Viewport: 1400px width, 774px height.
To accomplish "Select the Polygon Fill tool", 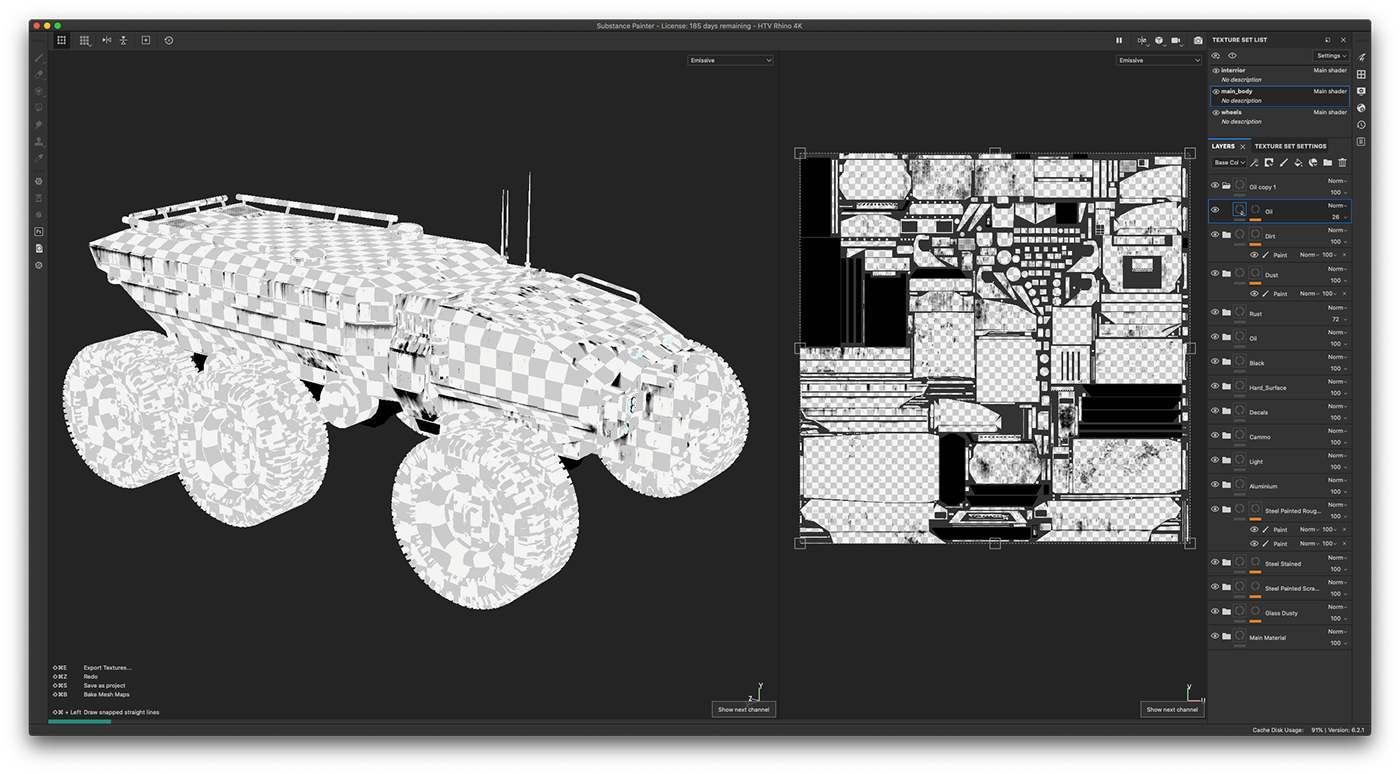I will pos(39,108).
